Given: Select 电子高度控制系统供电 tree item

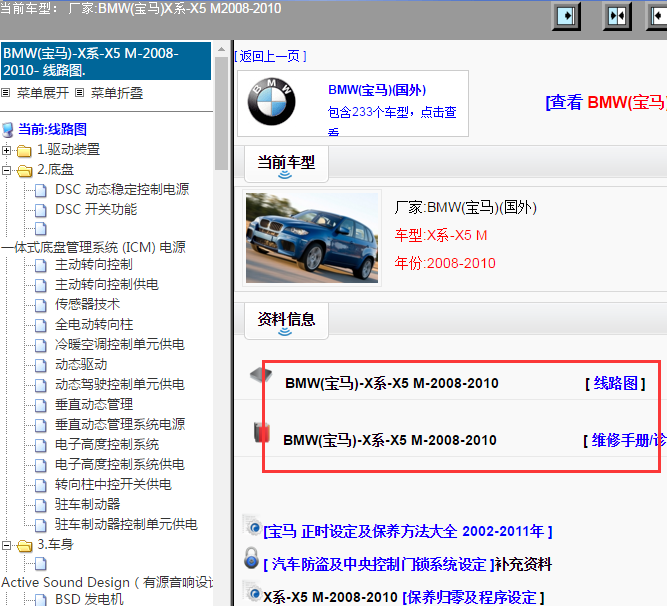Looking at the screenshot, I should click(x=120, y=465).
